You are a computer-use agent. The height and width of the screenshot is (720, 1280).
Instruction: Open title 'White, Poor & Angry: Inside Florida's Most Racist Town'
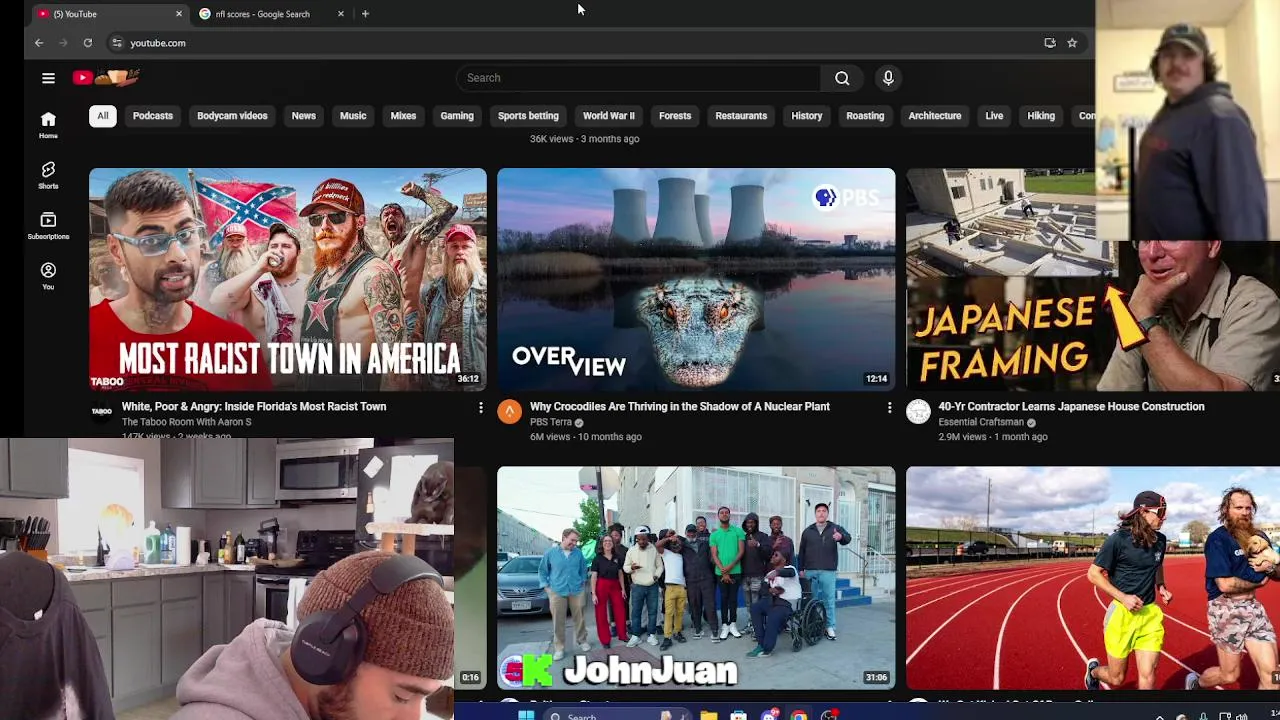(254, 407)
